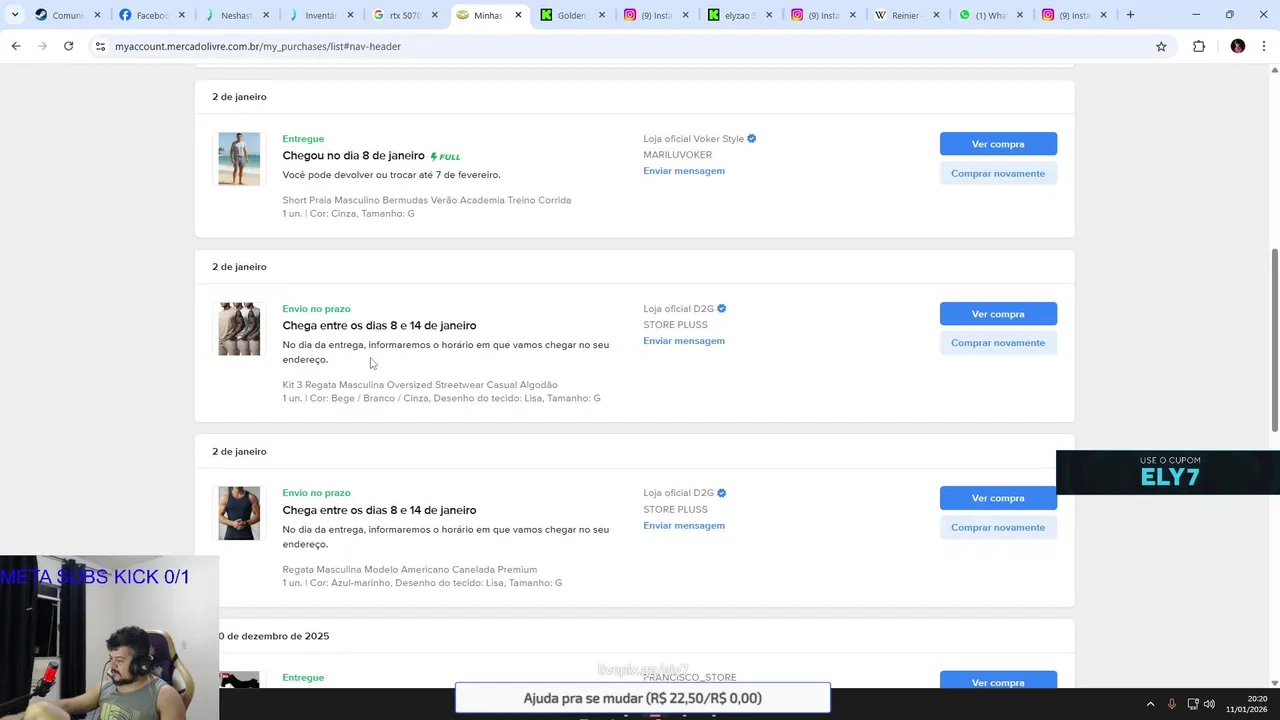1280x720 pixels.
Task: View site information icon in address bar
Action: tap(100, 46)
